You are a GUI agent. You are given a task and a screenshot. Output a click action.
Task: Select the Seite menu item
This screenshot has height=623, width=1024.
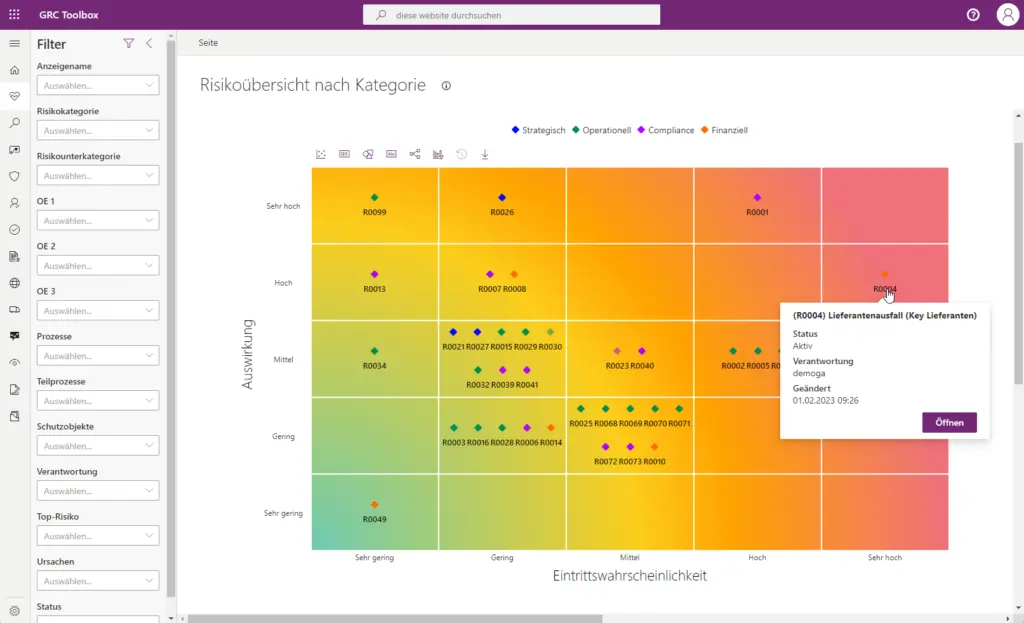click(208, 43)
